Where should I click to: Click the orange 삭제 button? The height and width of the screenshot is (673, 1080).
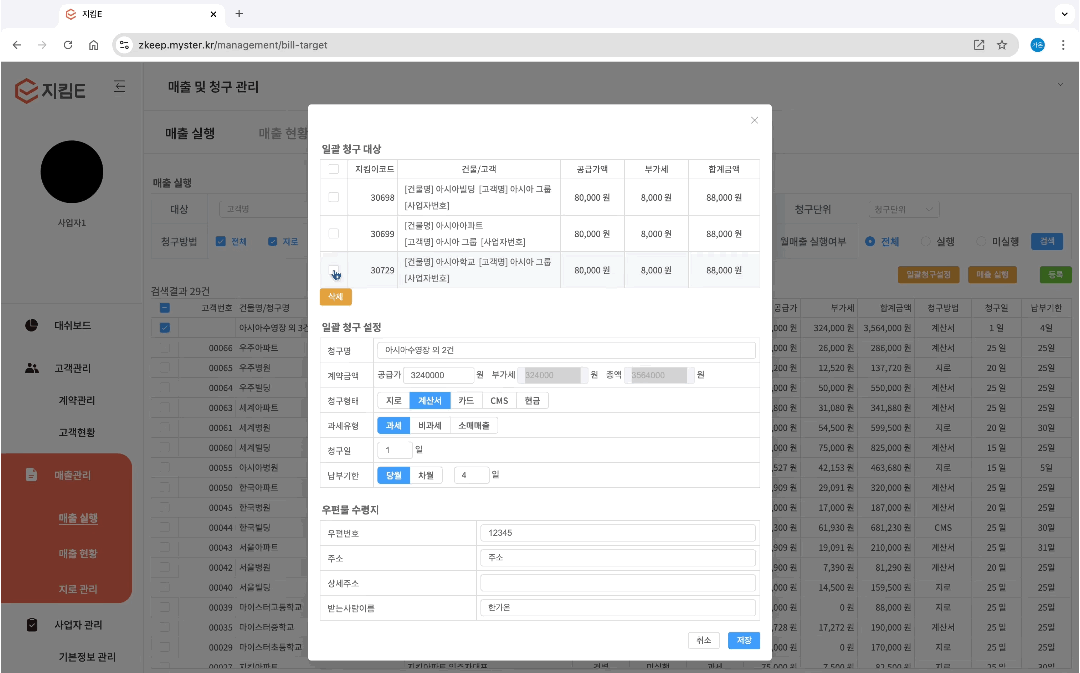pyautogui.click(x=335, y=296)
